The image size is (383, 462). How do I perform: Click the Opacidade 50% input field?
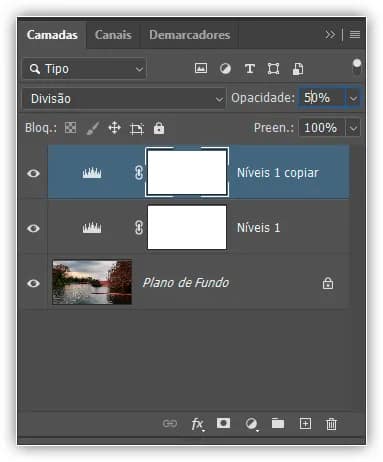pyautogui.click(x=322, y=98)
